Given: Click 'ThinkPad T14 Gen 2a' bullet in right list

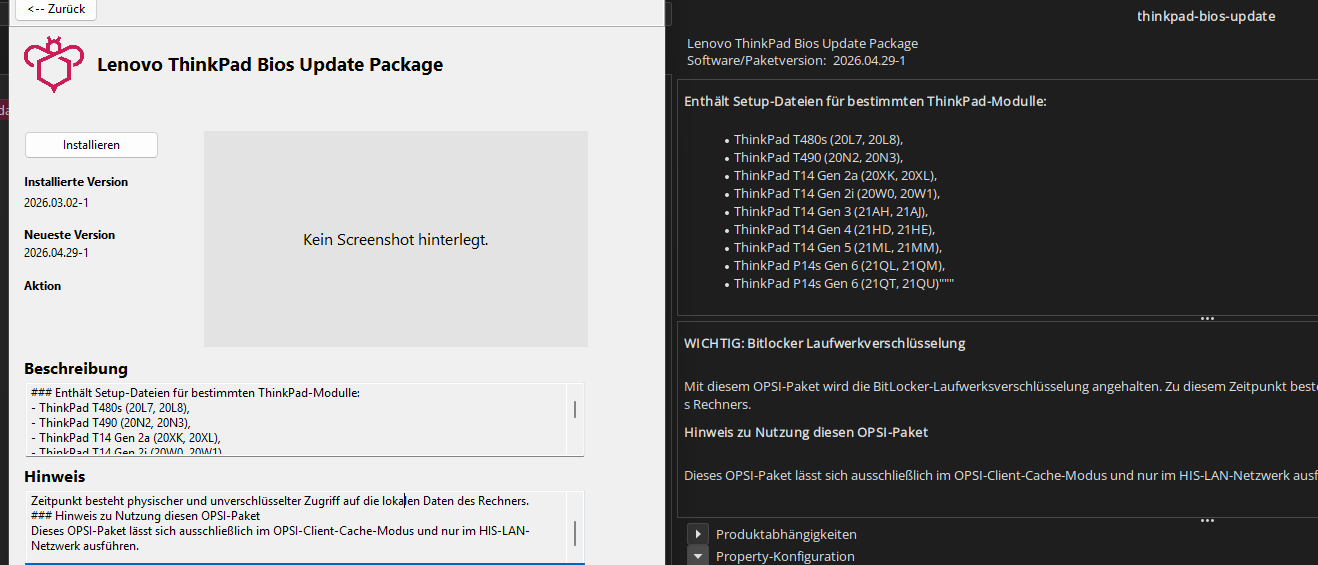Looking at the screenshot, I should click(835, 176).
